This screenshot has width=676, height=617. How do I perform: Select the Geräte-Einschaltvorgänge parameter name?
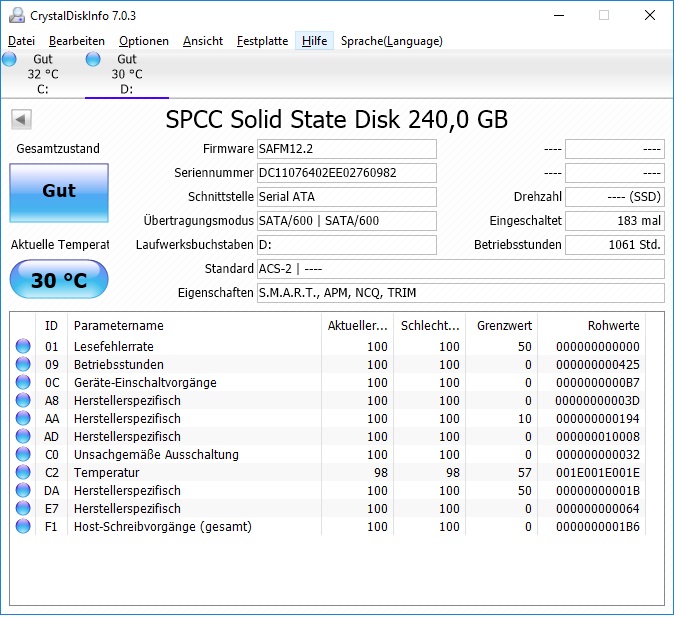145,383
